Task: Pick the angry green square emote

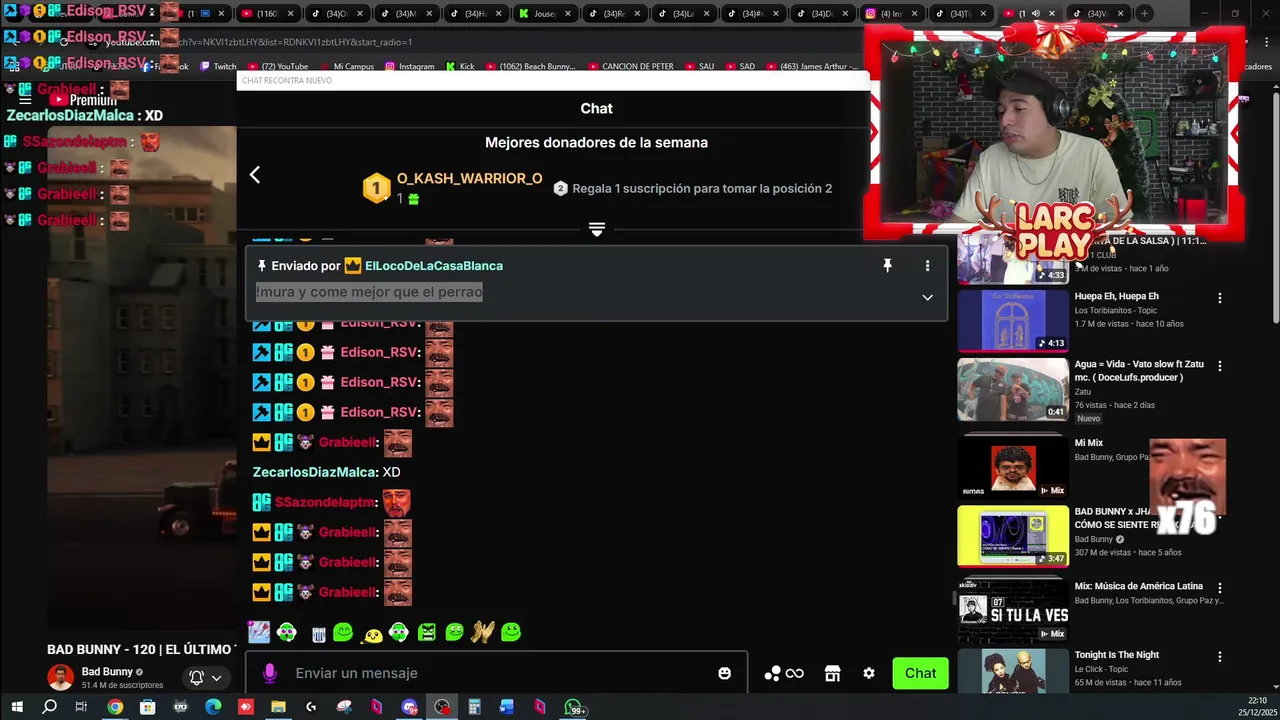Action: (x=427, y=632)
